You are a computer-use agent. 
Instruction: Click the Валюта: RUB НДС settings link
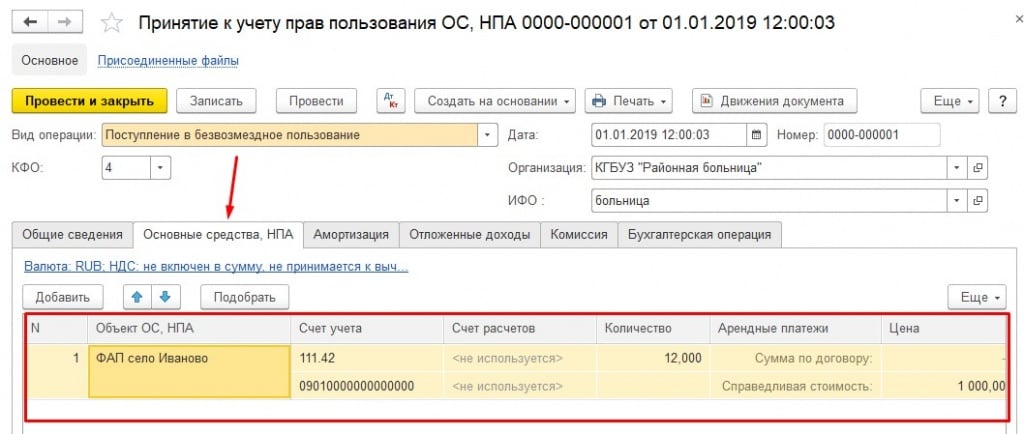click(x=215, y=267)
